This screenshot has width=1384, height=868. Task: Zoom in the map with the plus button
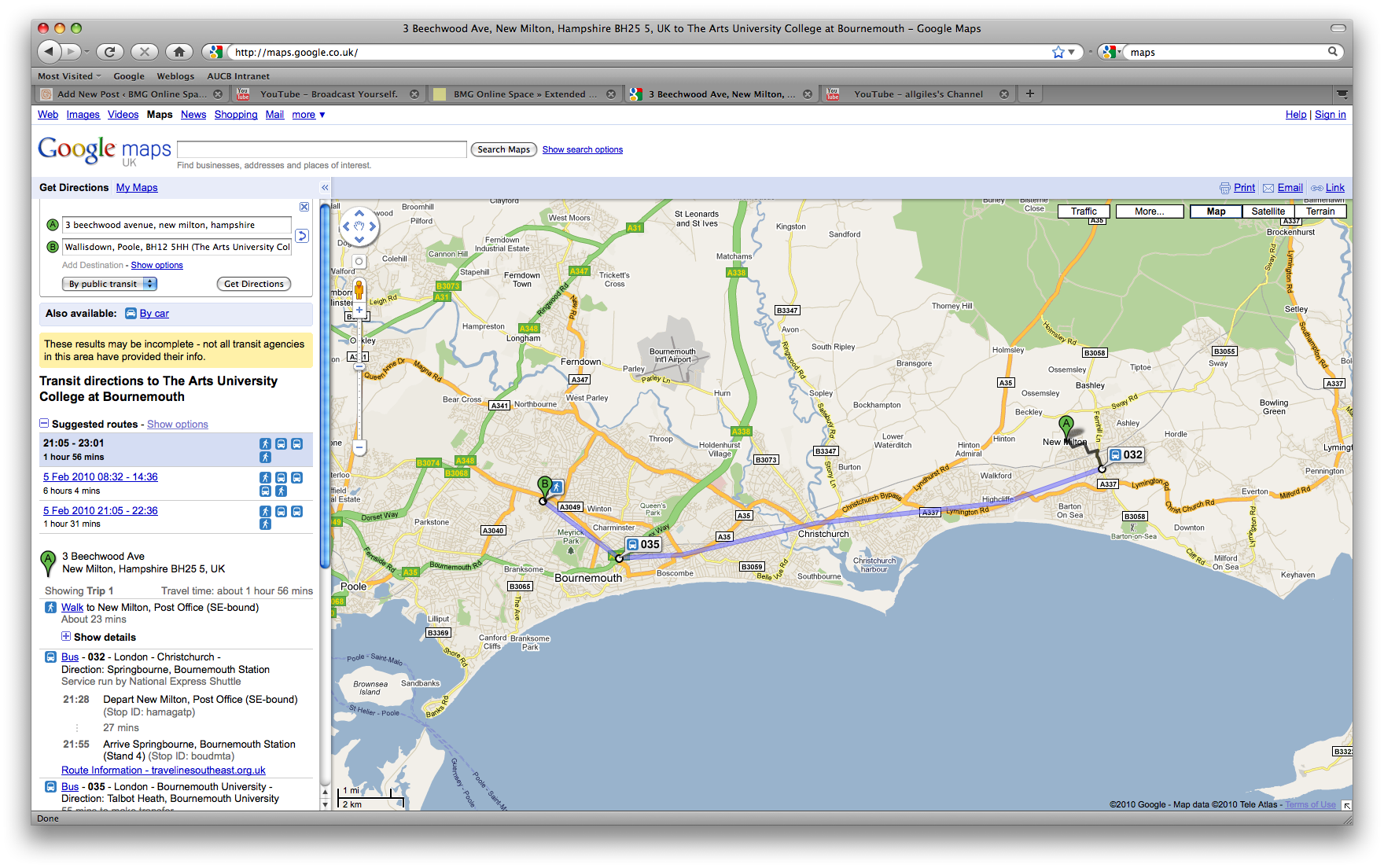click(359, 310)
